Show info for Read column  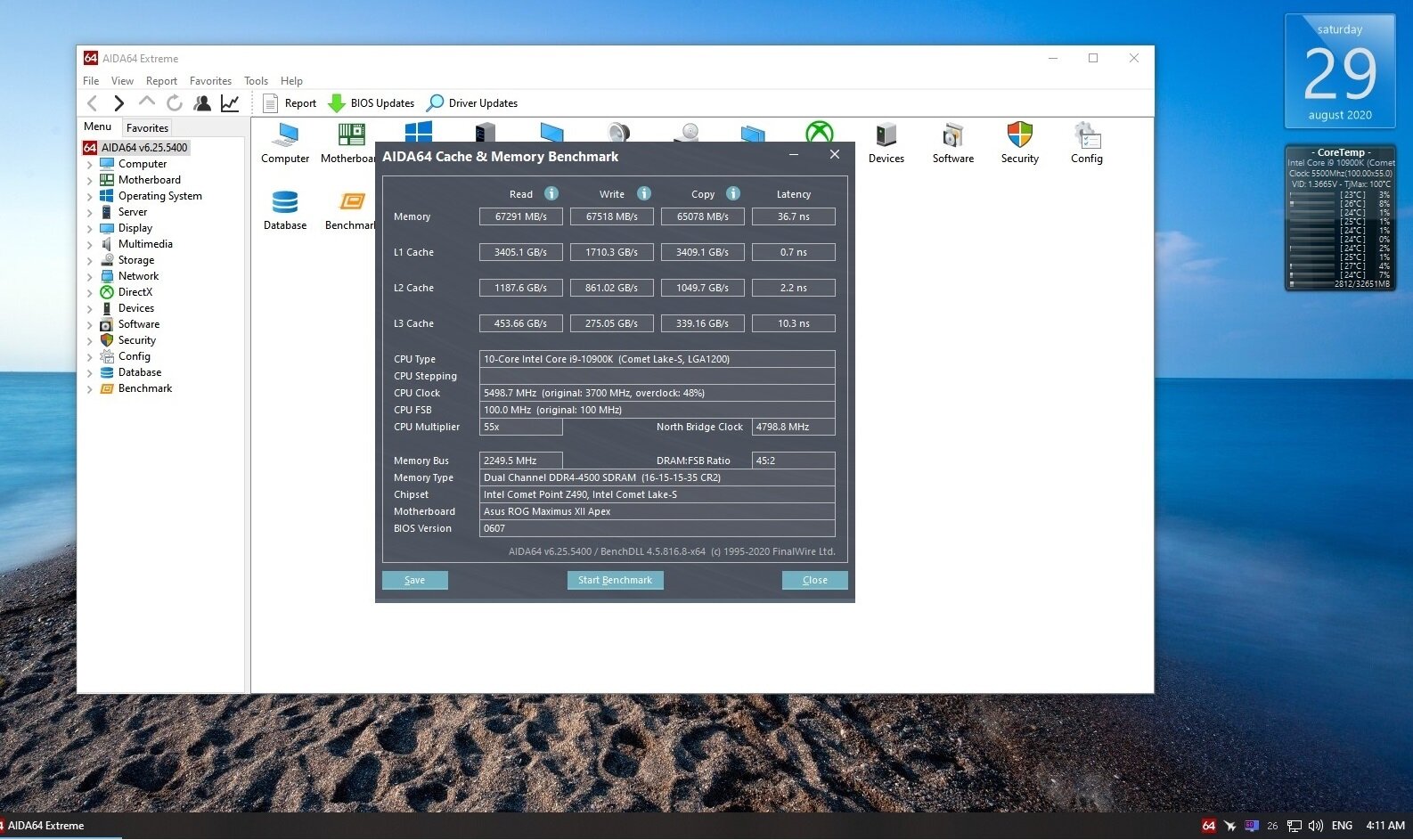tap(551, 193)
